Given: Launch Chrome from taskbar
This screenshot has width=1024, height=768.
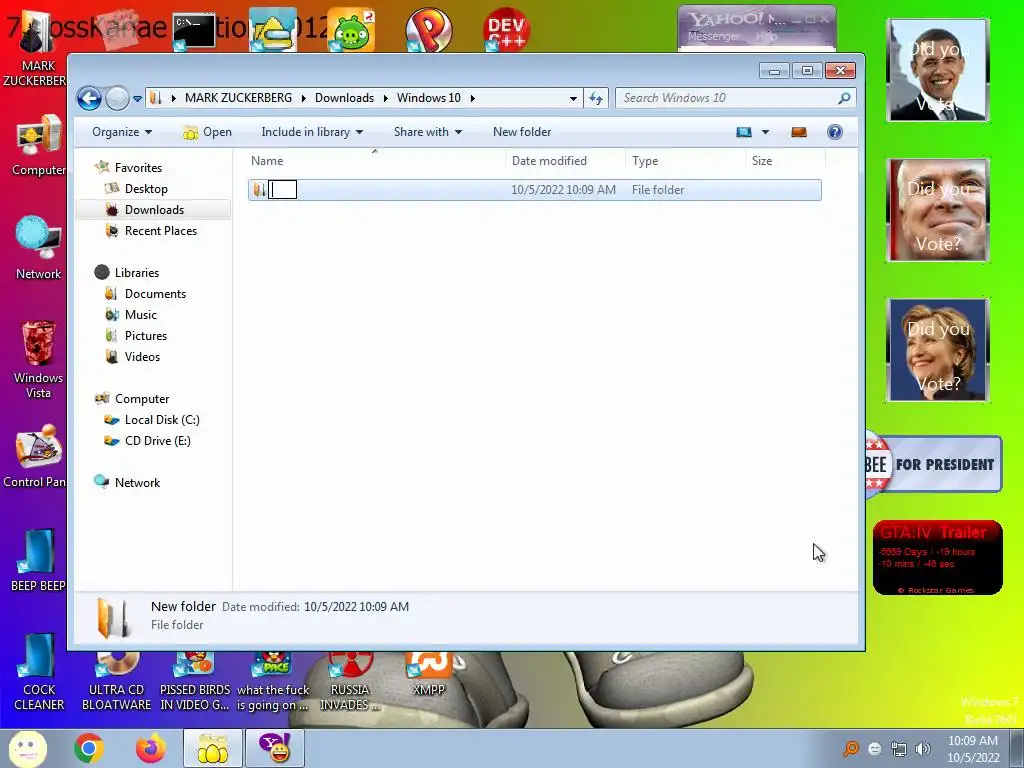Looking at the screenshot, I should pos(89,748).
